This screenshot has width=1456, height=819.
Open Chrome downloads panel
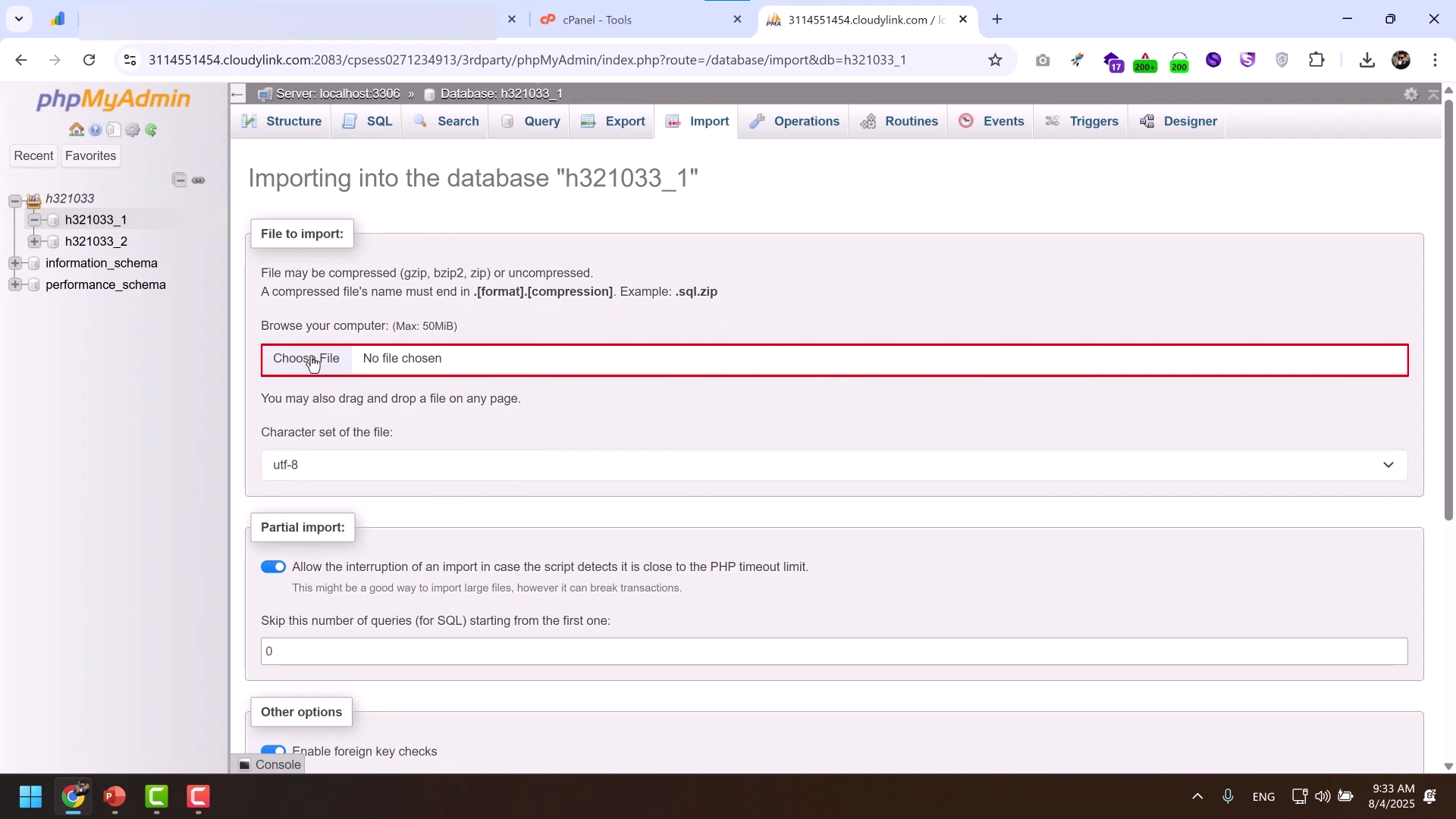[x=1367, y=60]
